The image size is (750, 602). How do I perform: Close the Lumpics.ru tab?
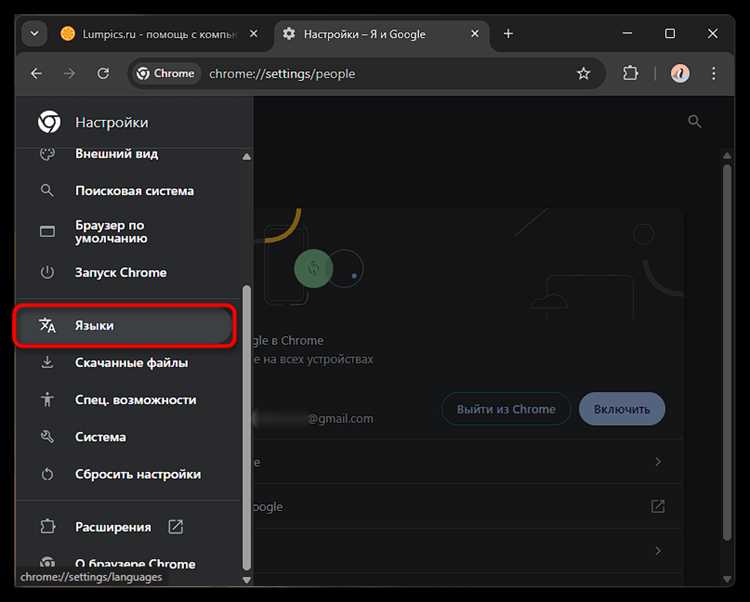[x=254, y=34]
